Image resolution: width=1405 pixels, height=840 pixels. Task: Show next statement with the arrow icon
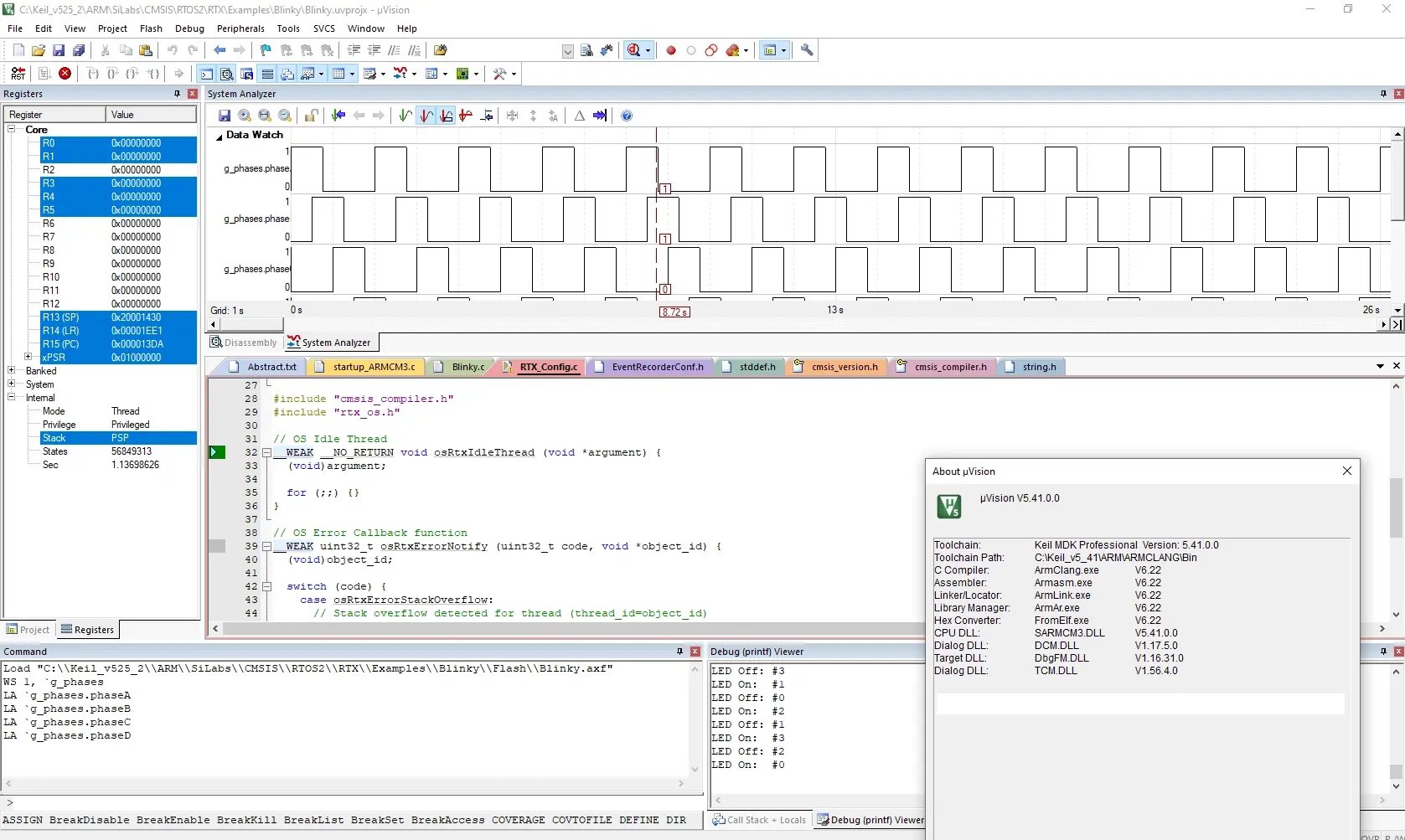[179, 74]
